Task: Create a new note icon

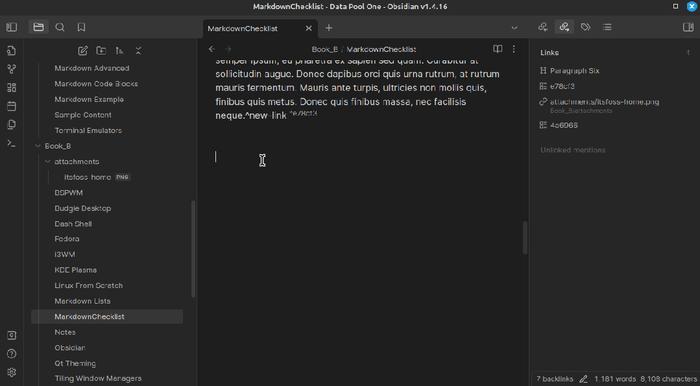Action: tap(83, 51)
